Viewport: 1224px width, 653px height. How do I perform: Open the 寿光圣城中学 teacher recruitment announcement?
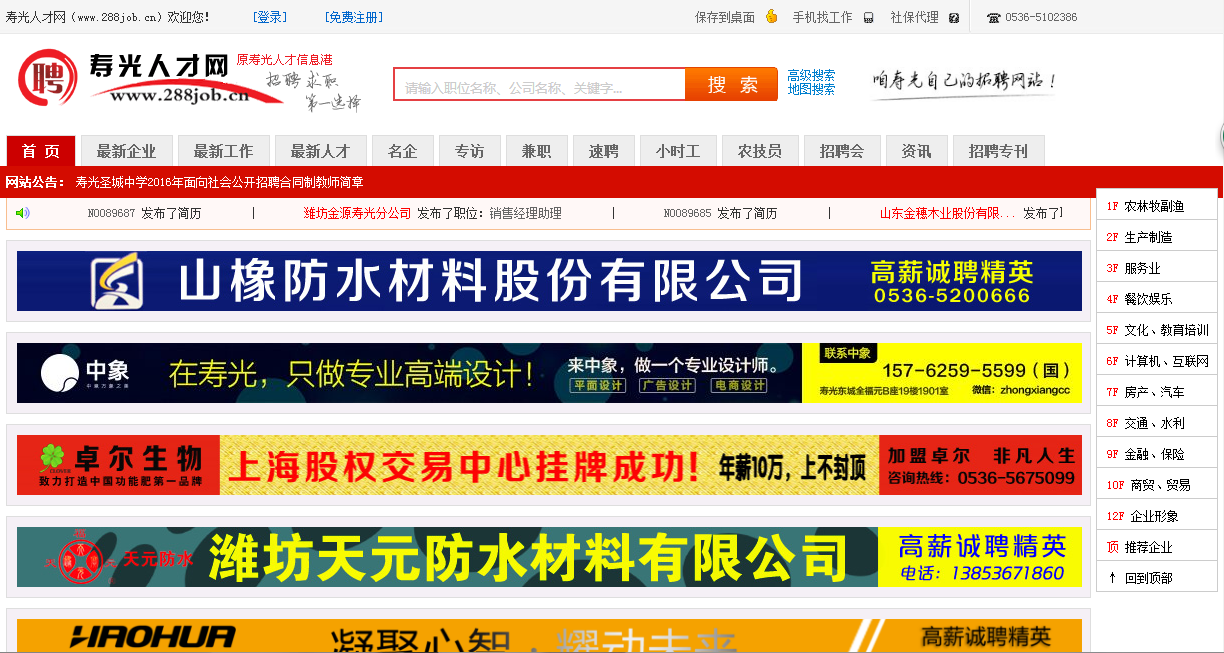tap(219, 182)
